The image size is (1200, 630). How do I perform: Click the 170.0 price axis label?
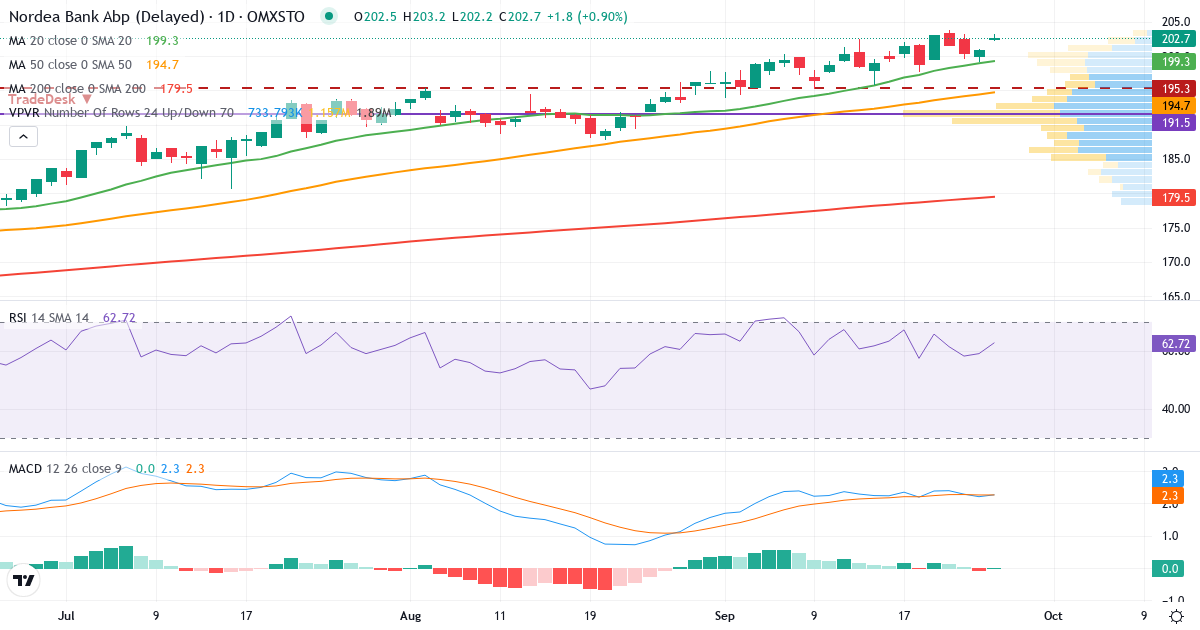[1176, 262]
